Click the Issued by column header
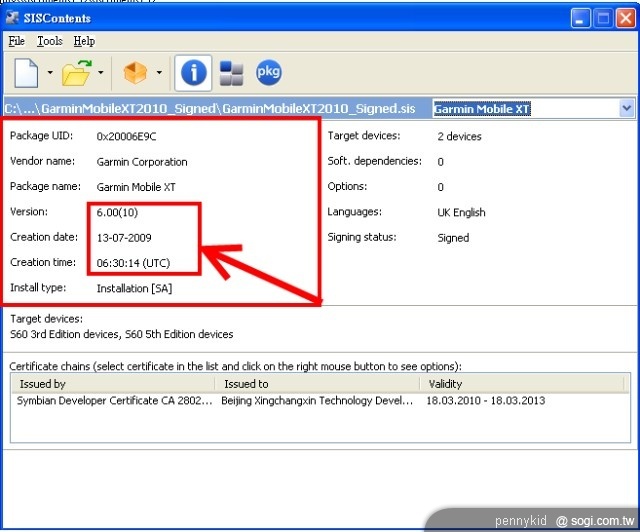This screenshot has width=640, height=532. tap(113, 384)
